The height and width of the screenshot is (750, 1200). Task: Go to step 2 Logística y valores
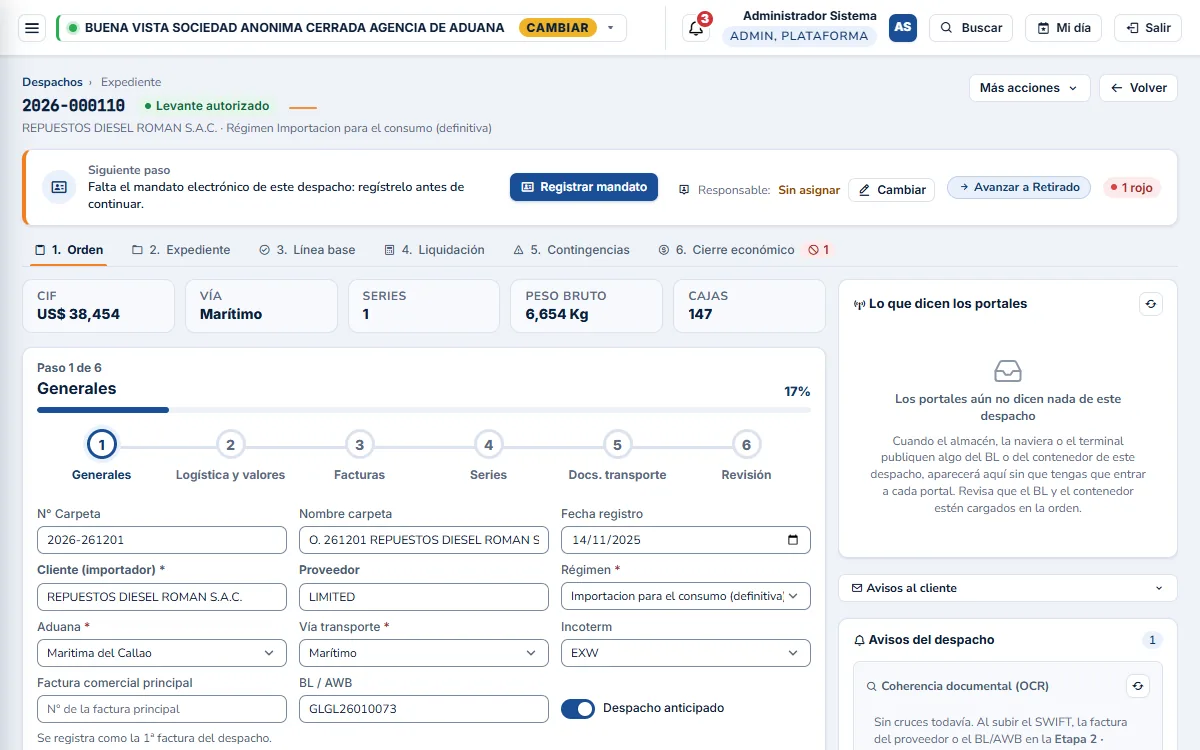[230, 456]
